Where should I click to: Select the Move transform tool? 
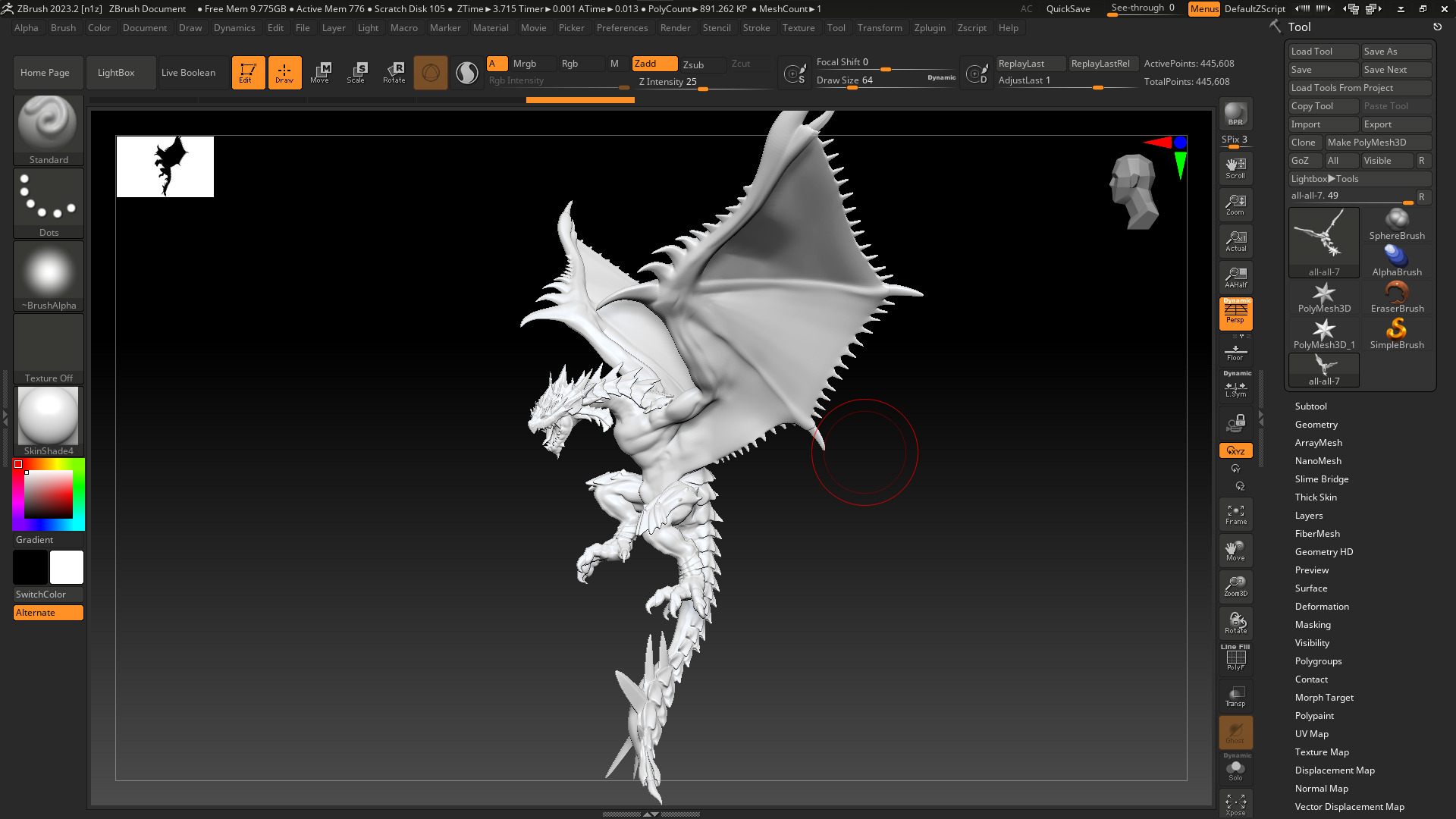point(320,73)
